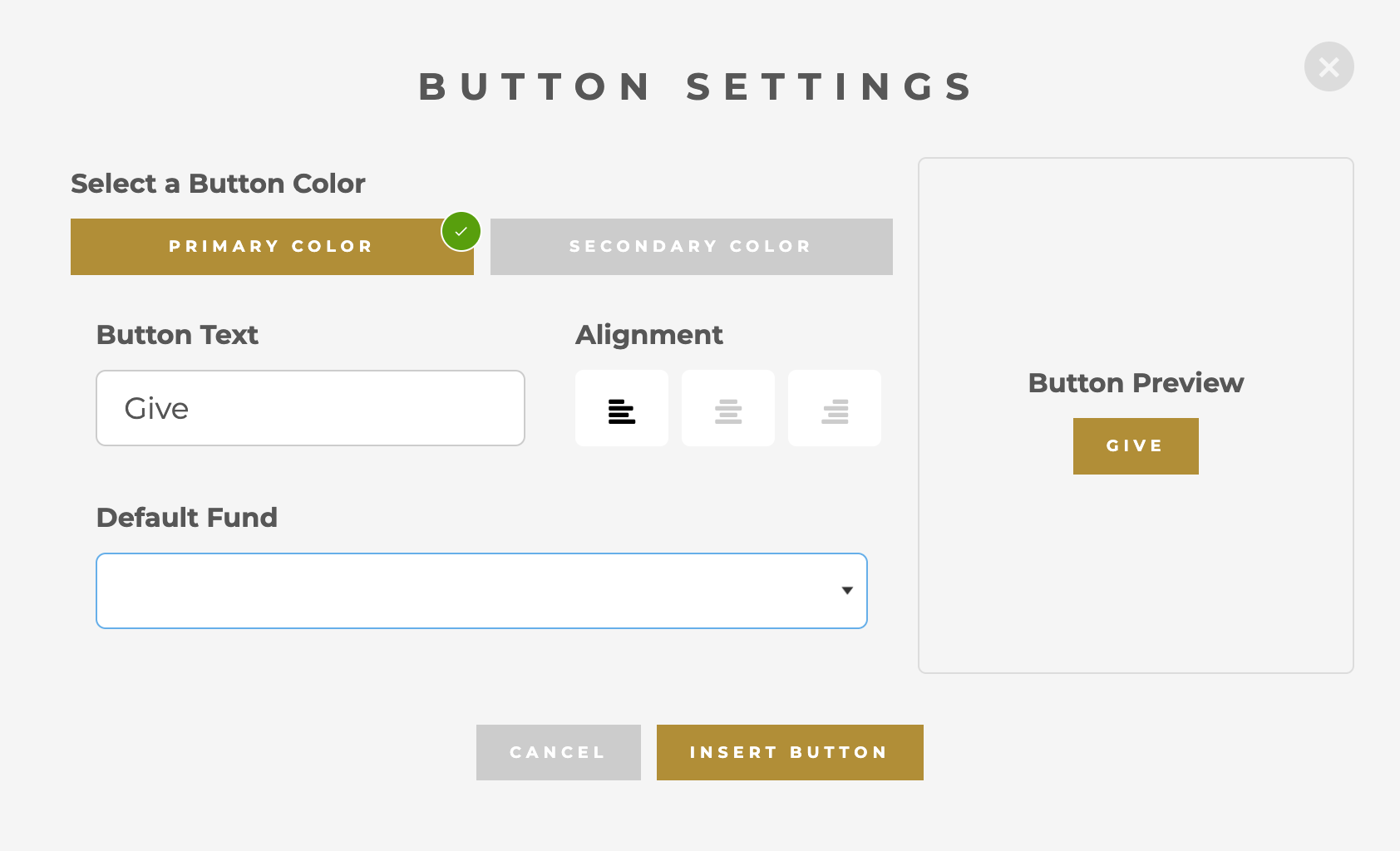Click the Button Settings title
Image resolution: width=1400 pixels, height=851 pixels.
(697, 87)
